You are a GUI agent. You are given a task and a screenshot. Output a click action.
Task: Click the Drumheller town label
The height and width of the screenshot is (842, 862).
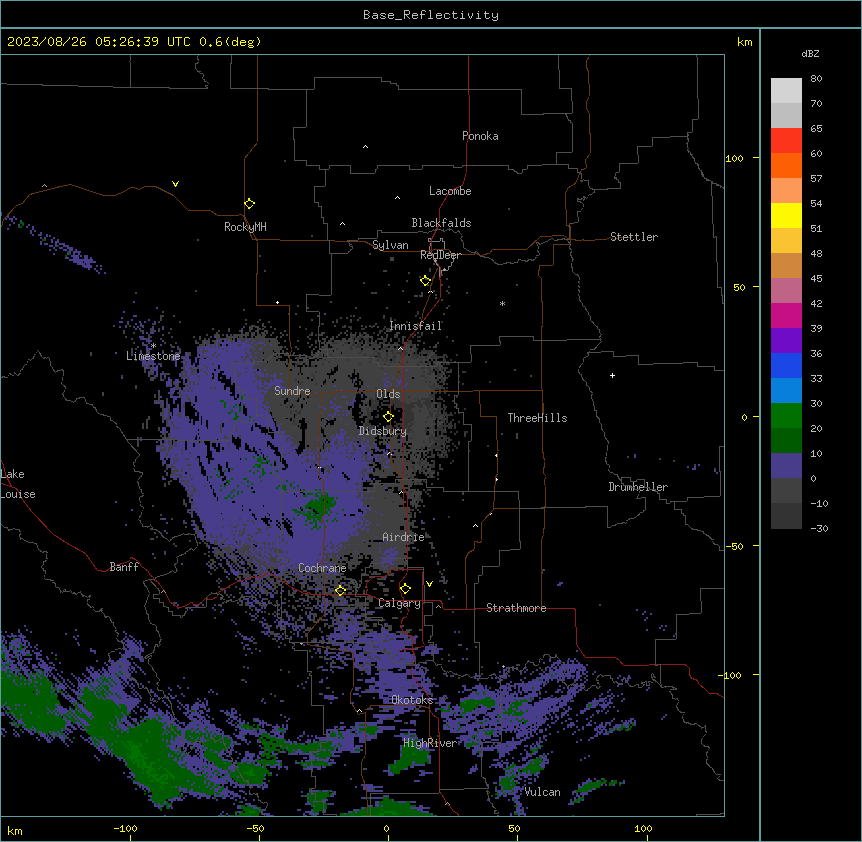tap(638, 487)
